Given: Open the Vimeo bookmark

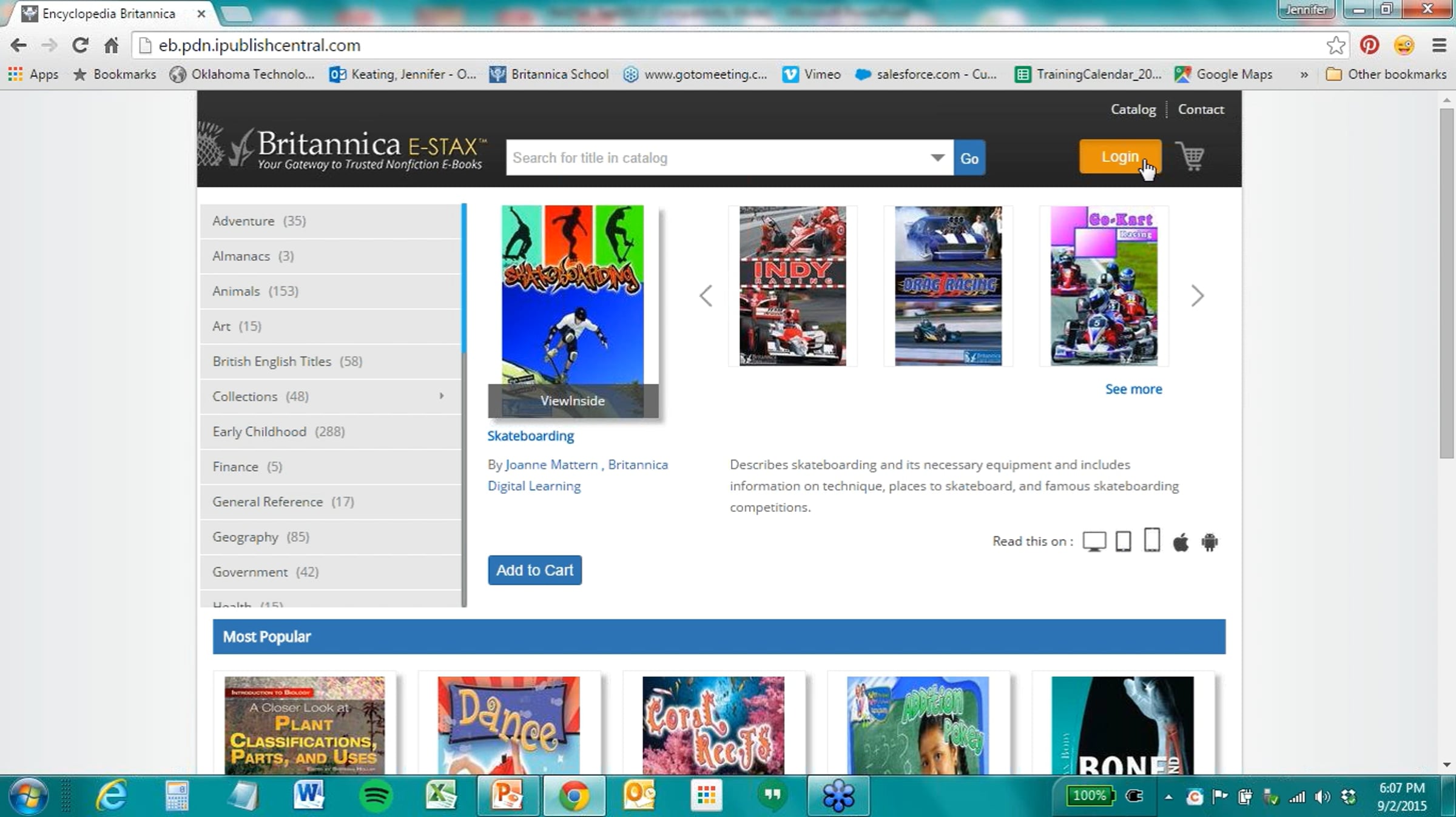Looking at the screenshot, I should coord(812,74).
